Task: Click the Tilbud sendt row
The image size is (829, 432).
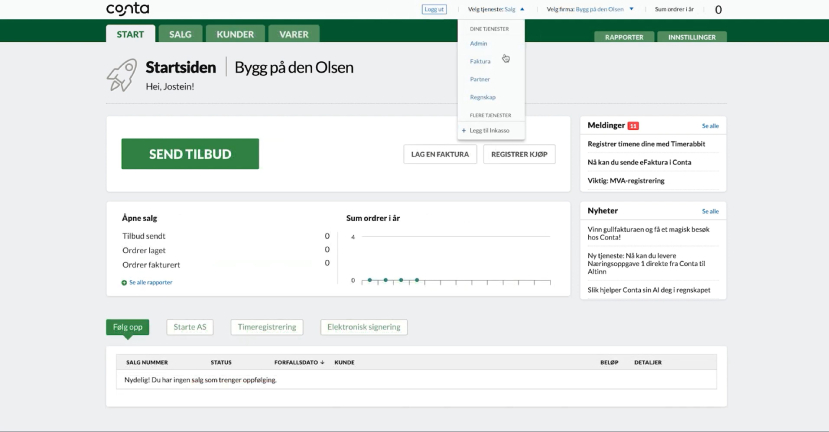Action: tap(226, 236)
